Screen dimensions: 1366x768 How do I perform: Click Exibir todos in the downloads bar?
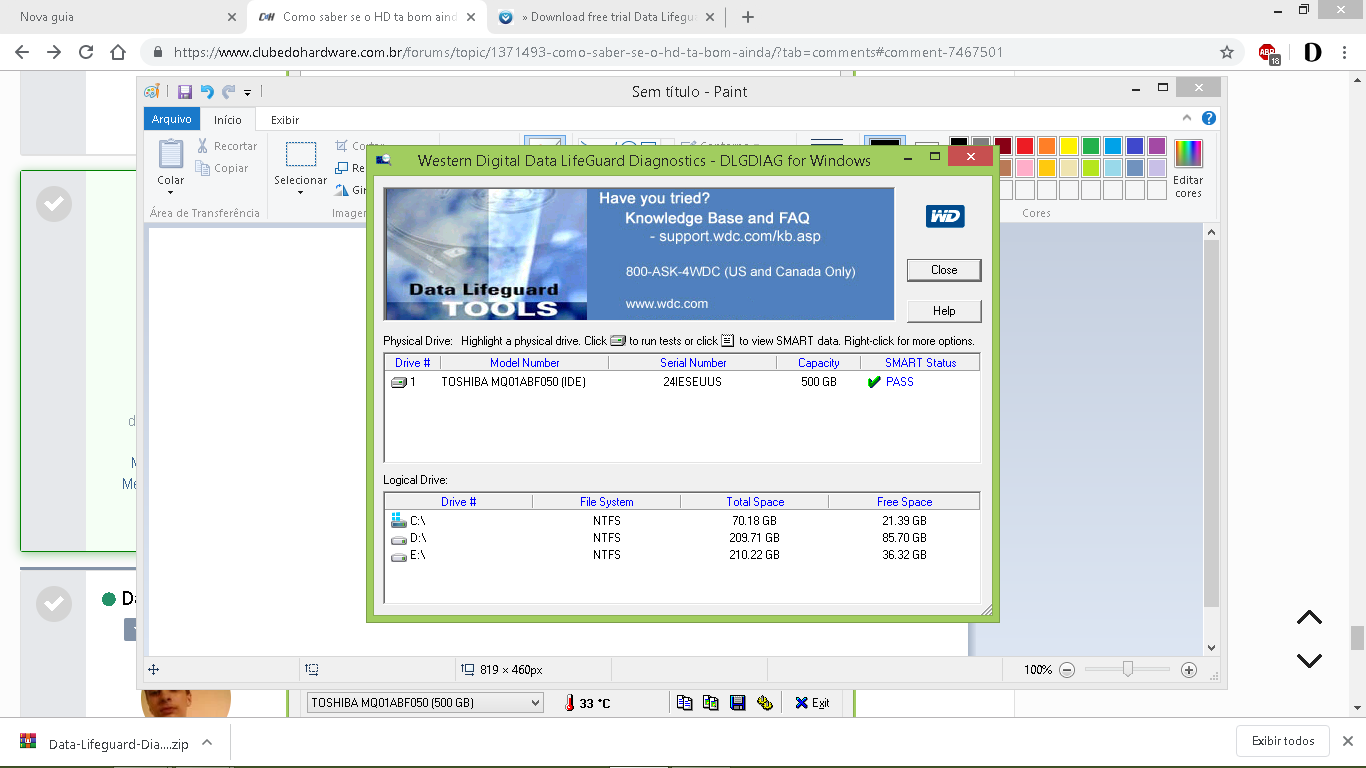pyautogui.click(x=1284, y=741)
